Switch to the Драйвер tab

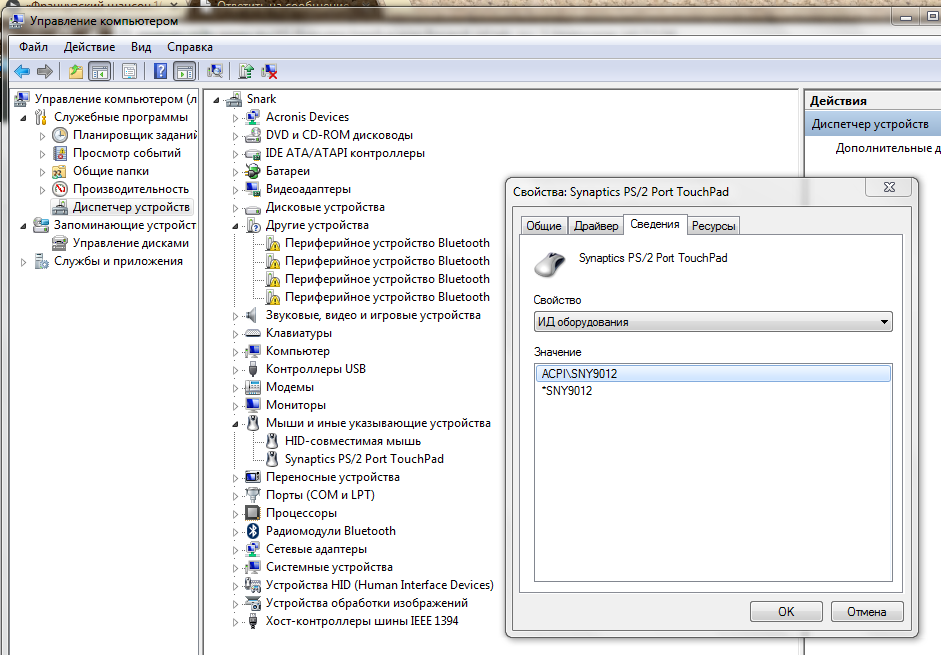[595, 226]
